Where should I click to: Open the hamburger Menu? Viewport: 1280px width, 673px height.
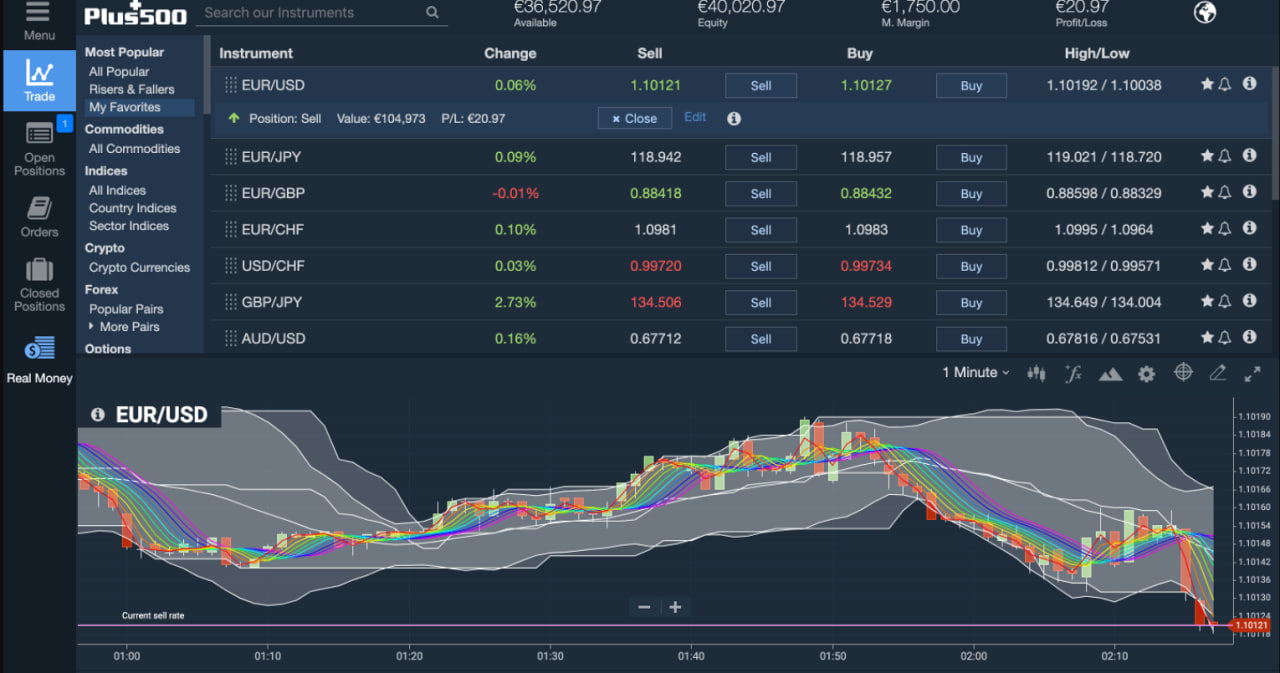click(39, 20)
